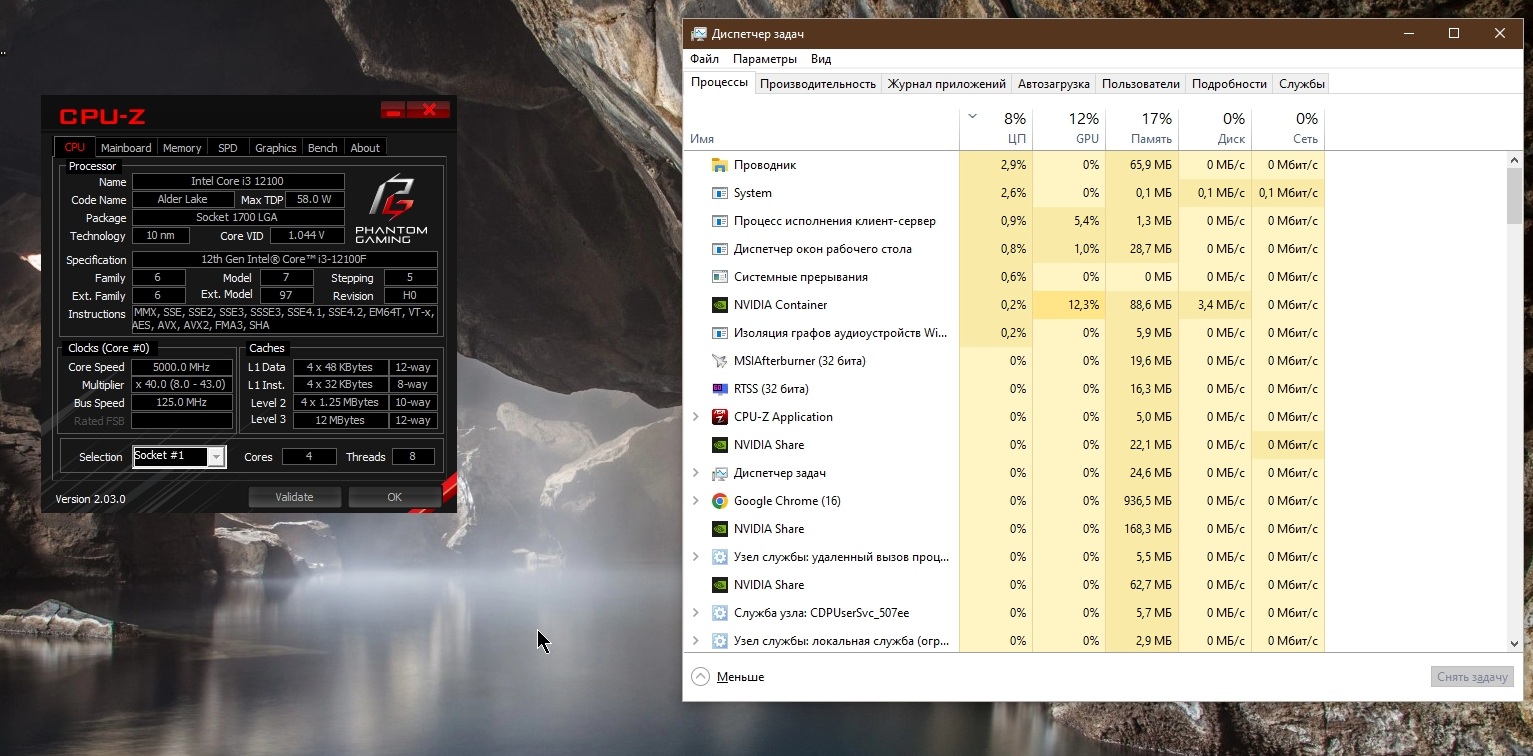
Task: Click the CPU-Z Application process icon
Action: [x=719, y=417]
